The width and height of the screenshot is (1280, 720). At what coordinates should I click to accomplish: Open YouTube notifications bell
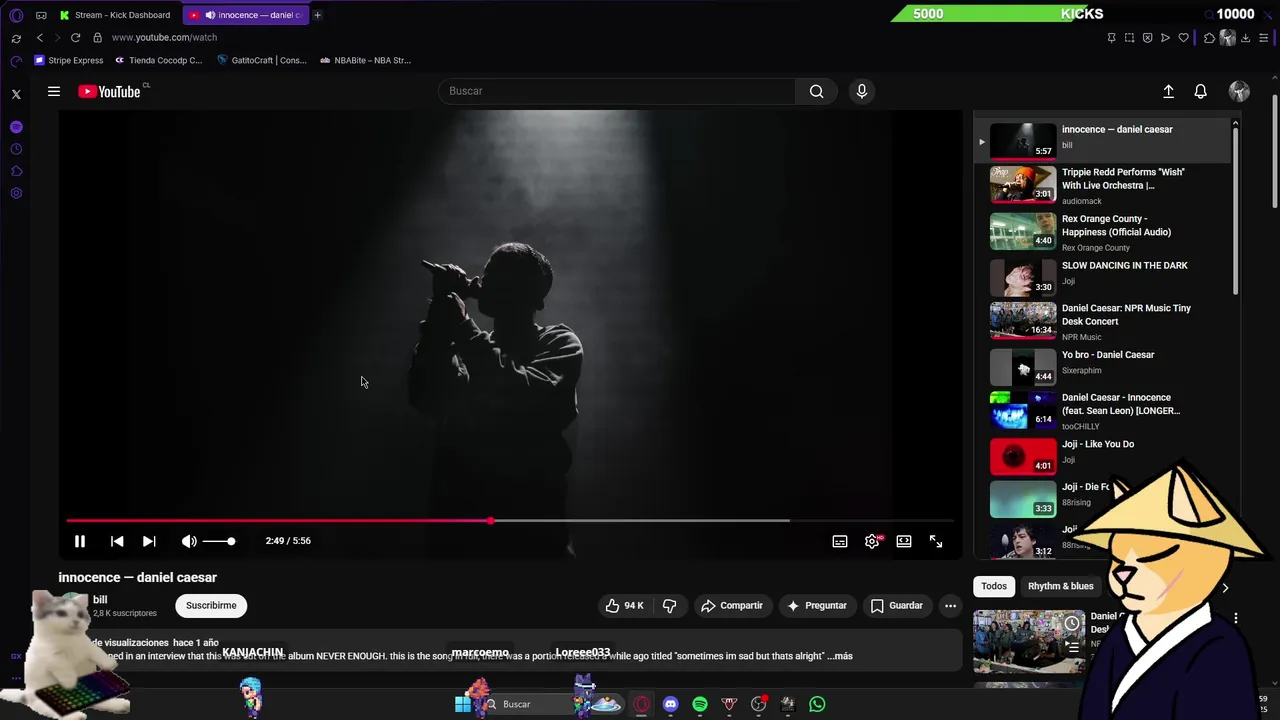point(1201,91)
